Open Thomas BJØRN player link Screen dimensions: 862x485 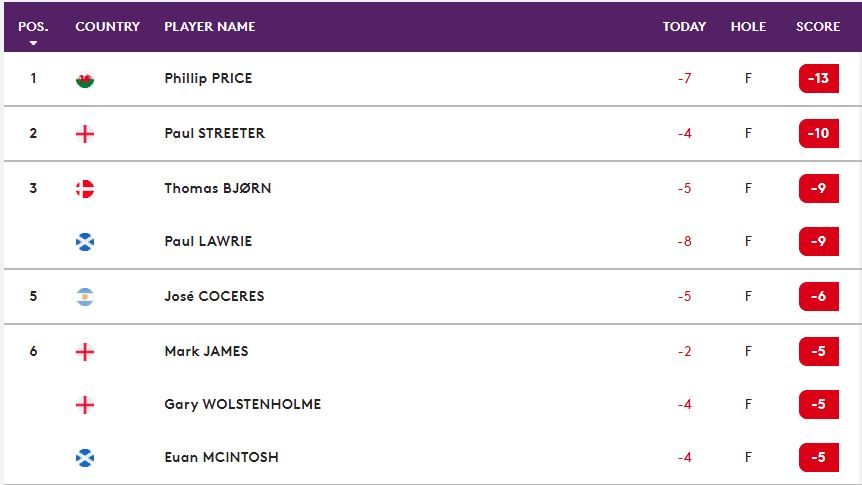coord(217,188)
